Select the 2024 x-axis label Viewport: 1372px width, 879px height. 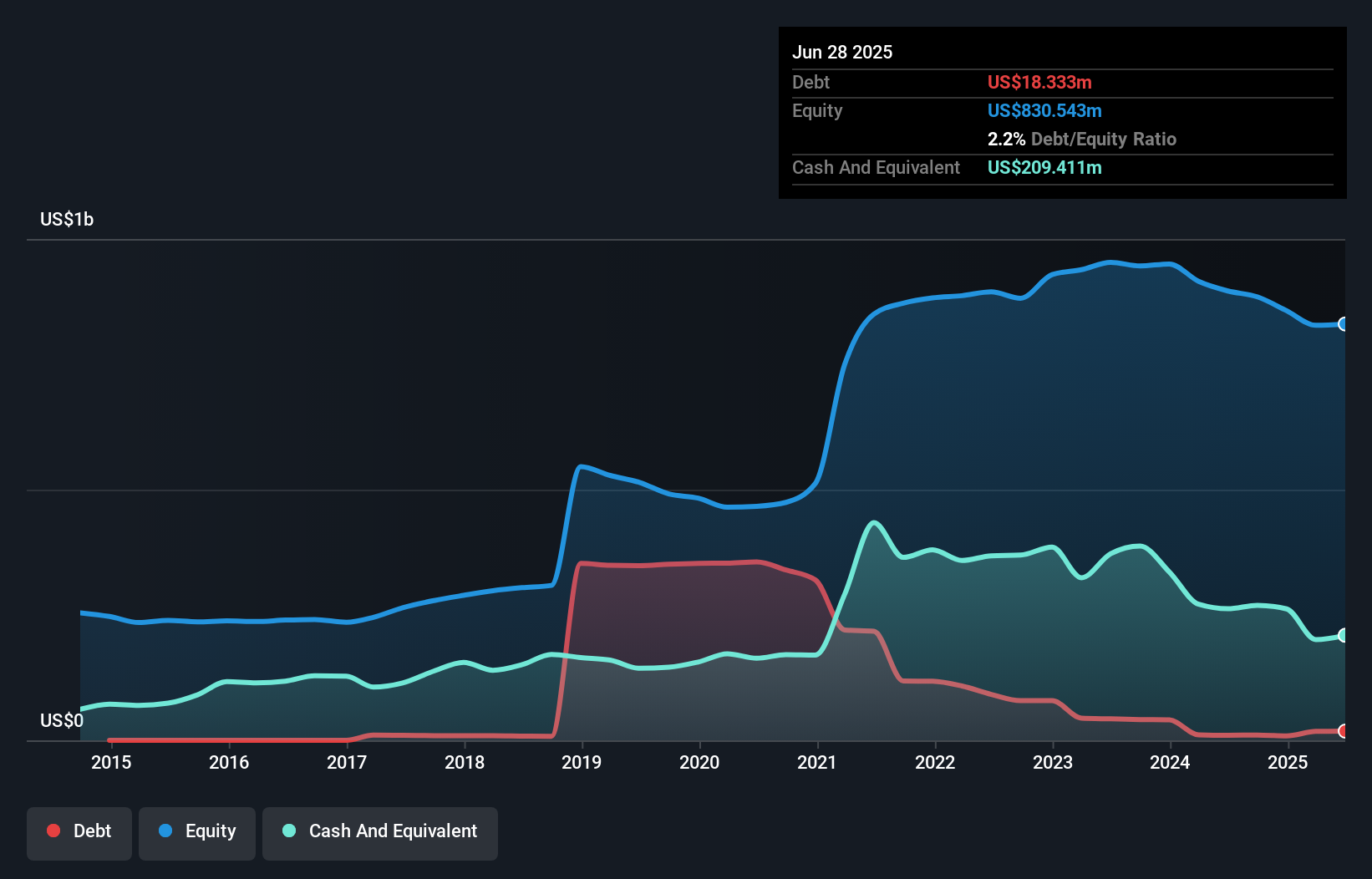pyautogui.click(x=1170, y=762)
